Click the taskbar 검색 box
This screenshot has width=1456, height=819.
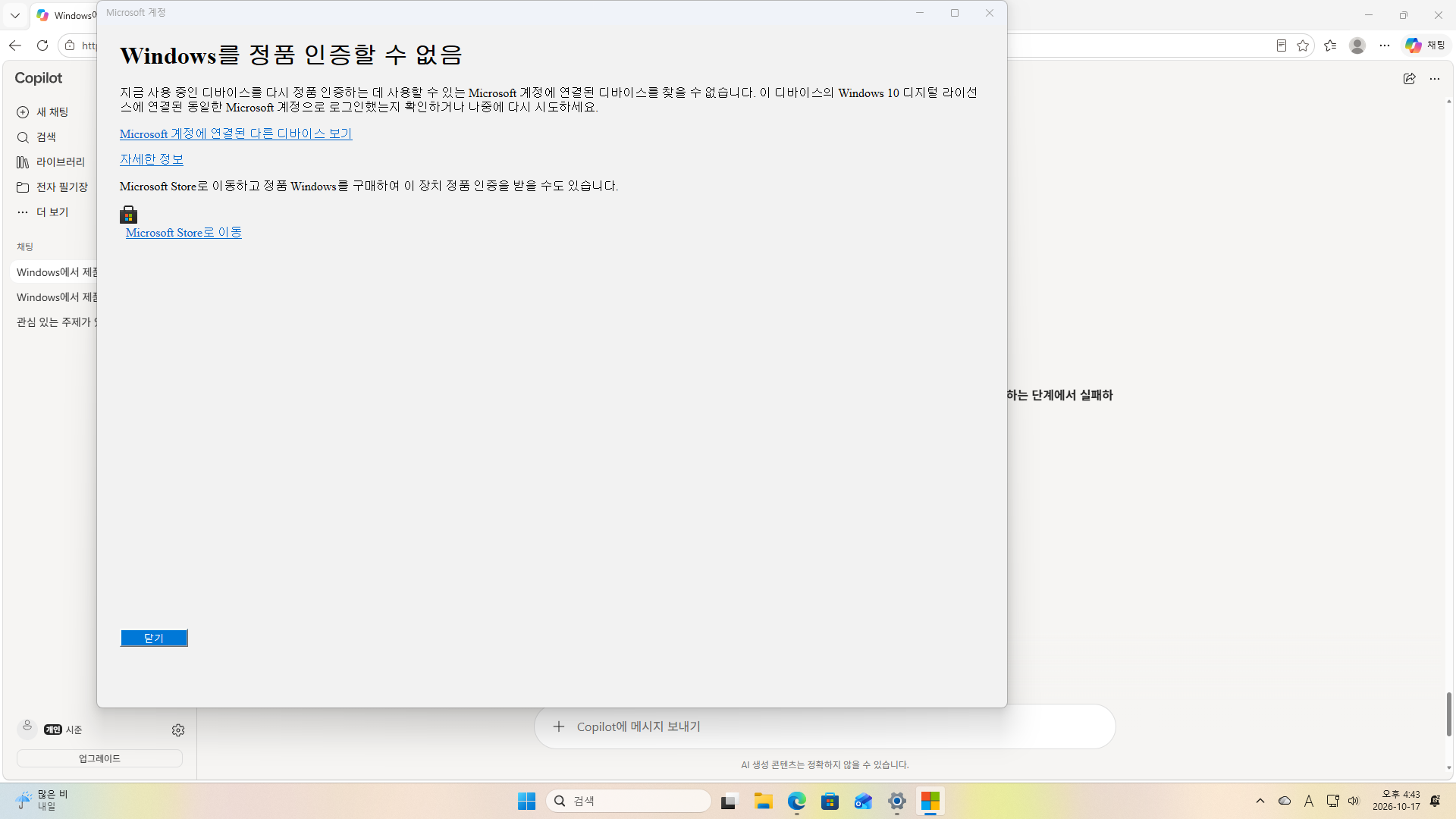point(629,801)
